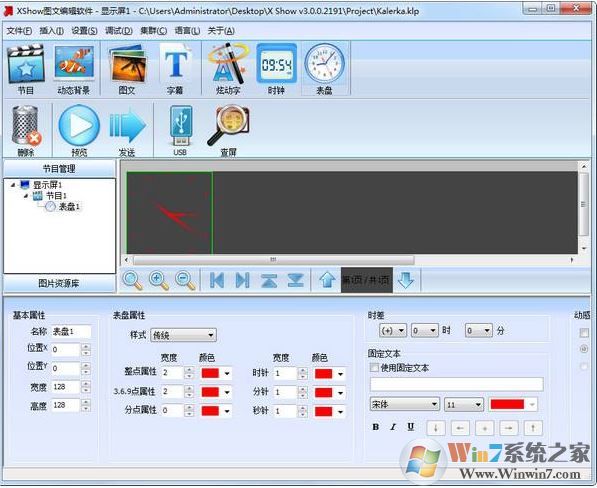Jump to the first item
Viewport: 597px width, 488px height.
(x=217, y=281)
